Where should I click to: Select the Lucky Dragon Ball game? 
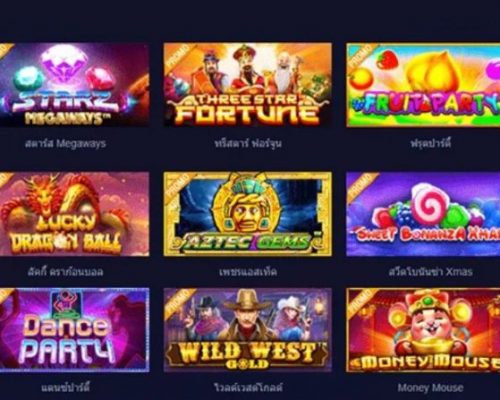(x=74, y=214)
